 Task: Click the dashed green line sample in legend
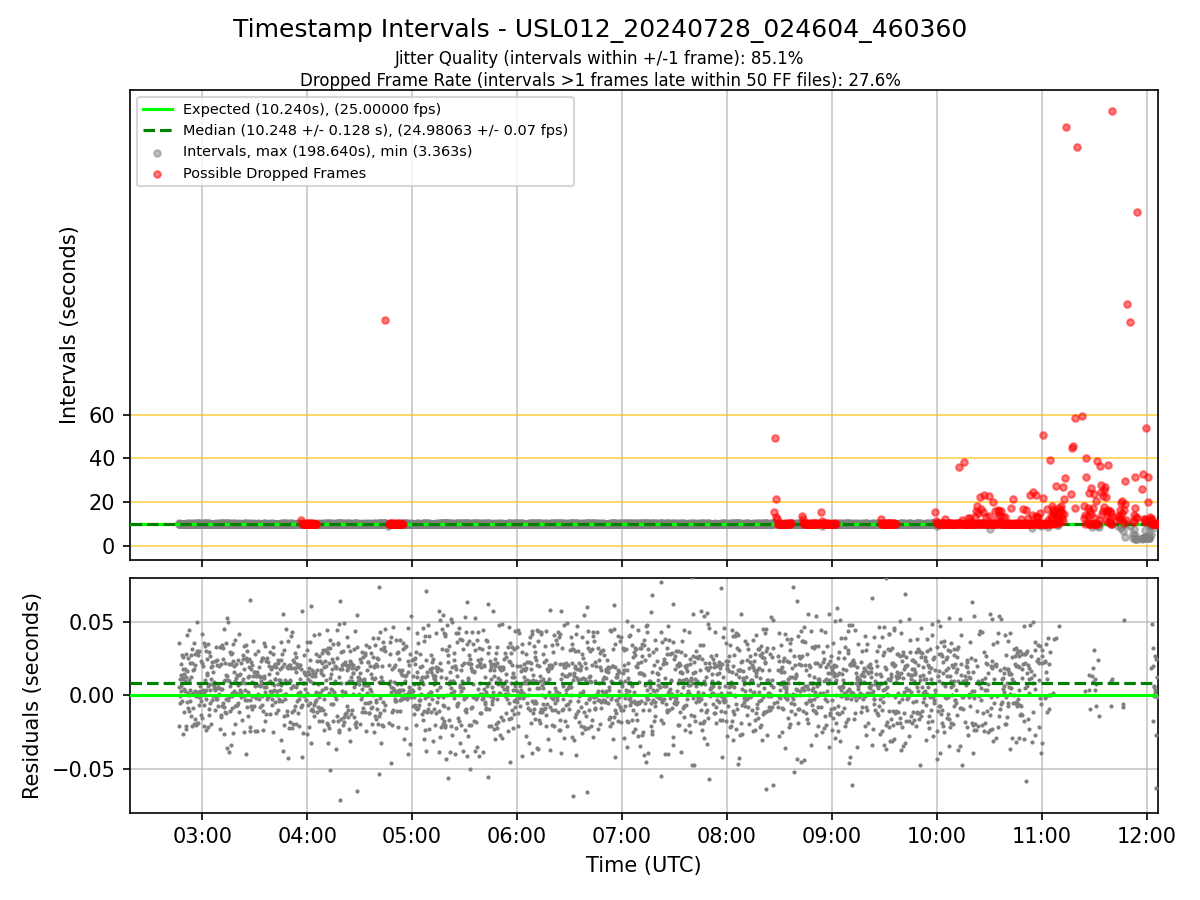click(158, 130)
